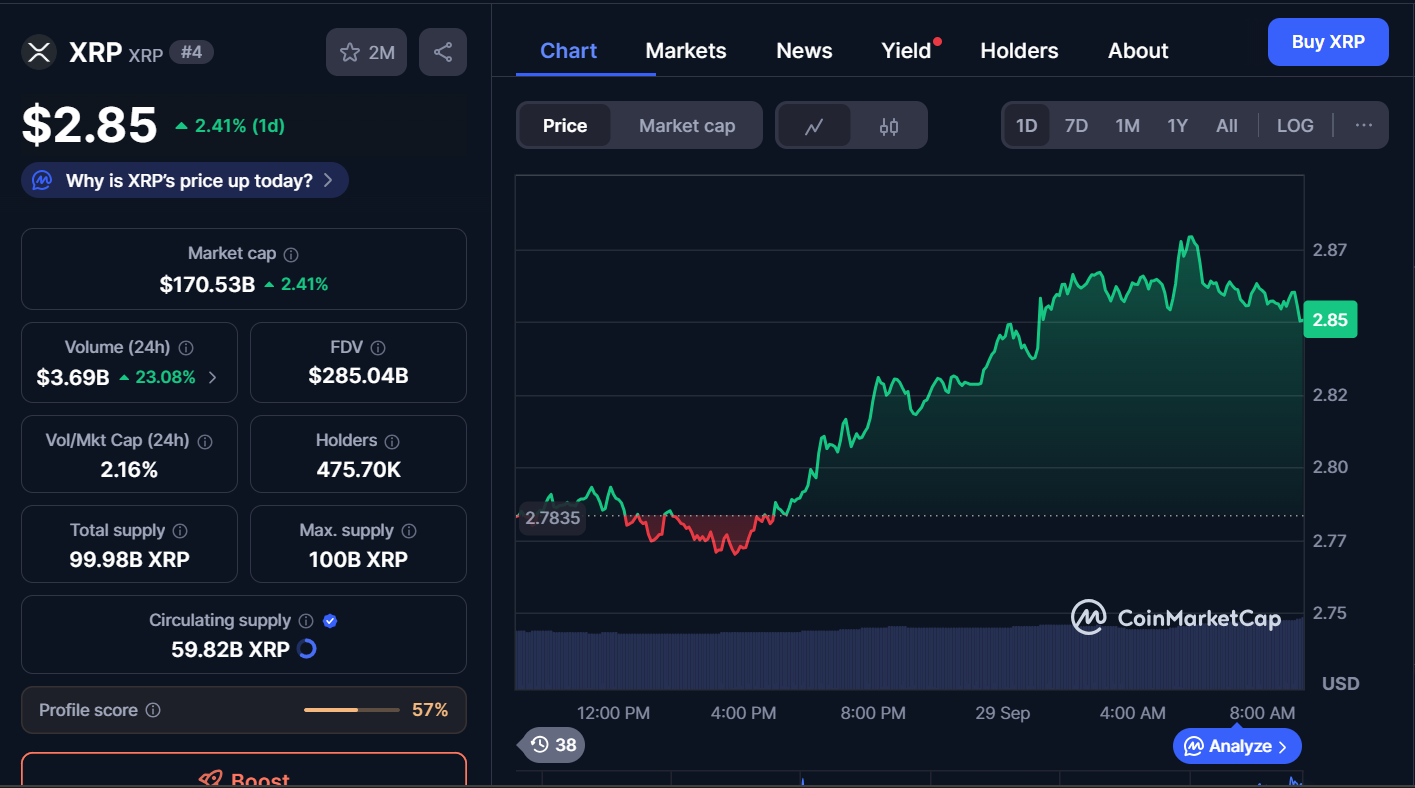Screen dimensions: 1415x788
Task: Open the News tab
Action: [x=804, y=51]
